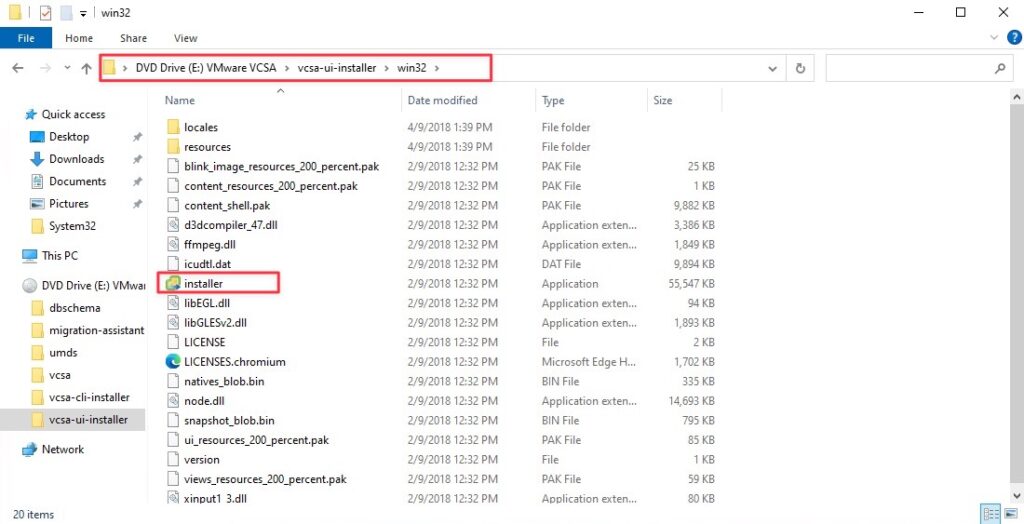
Task: Select the locales folder icon
Action: click(172, 127)
